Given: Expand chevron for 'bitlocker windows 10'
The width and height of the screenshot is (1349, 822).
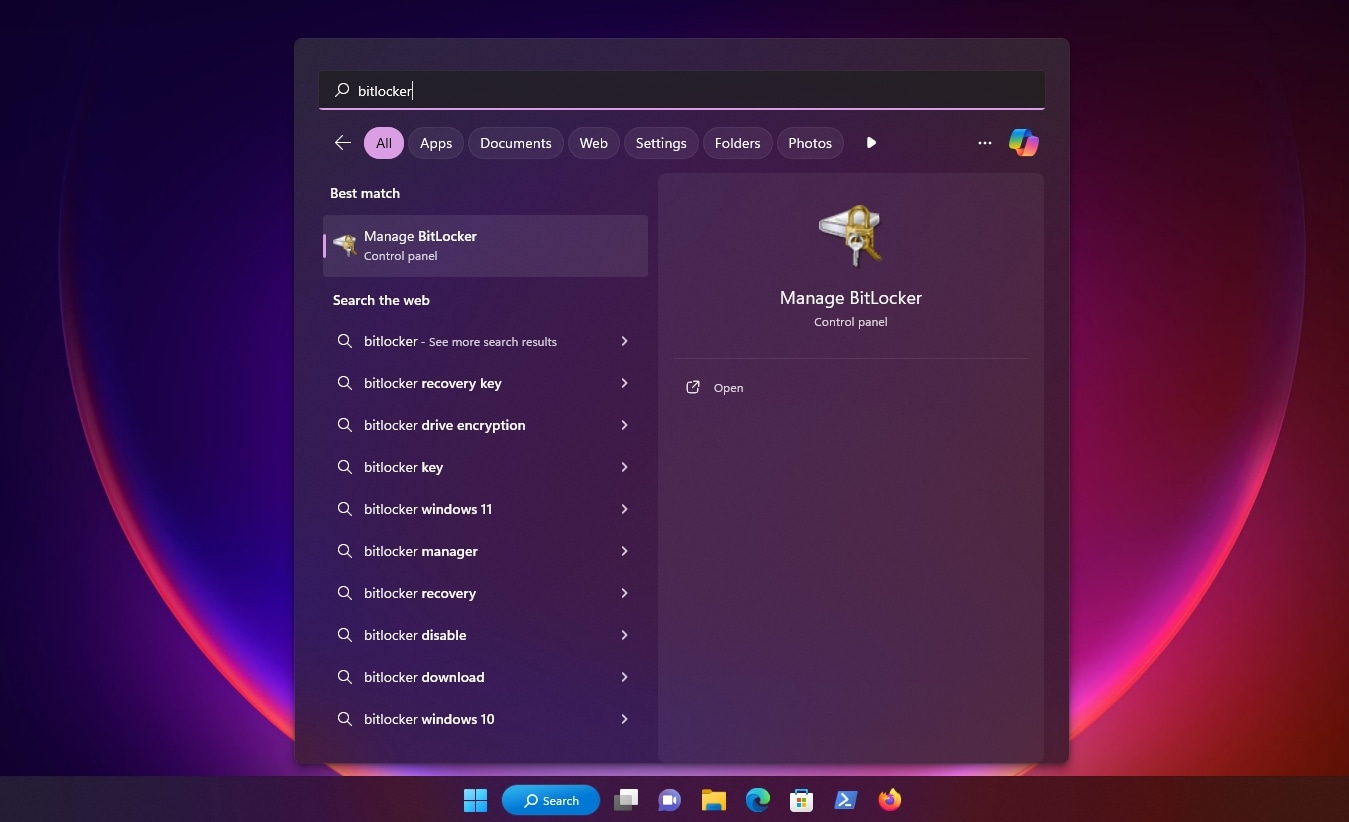Looking at the screenshot, I should (x=624, y=719).
